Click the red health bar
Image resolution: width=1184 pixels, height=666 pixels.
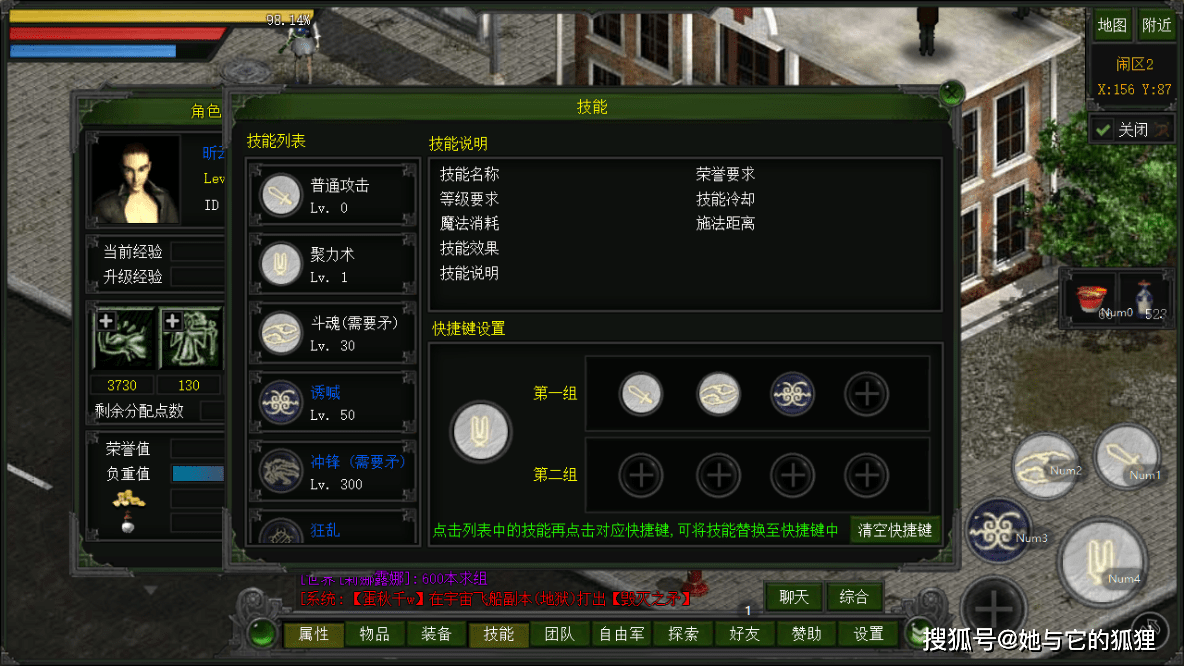(118, 33)
